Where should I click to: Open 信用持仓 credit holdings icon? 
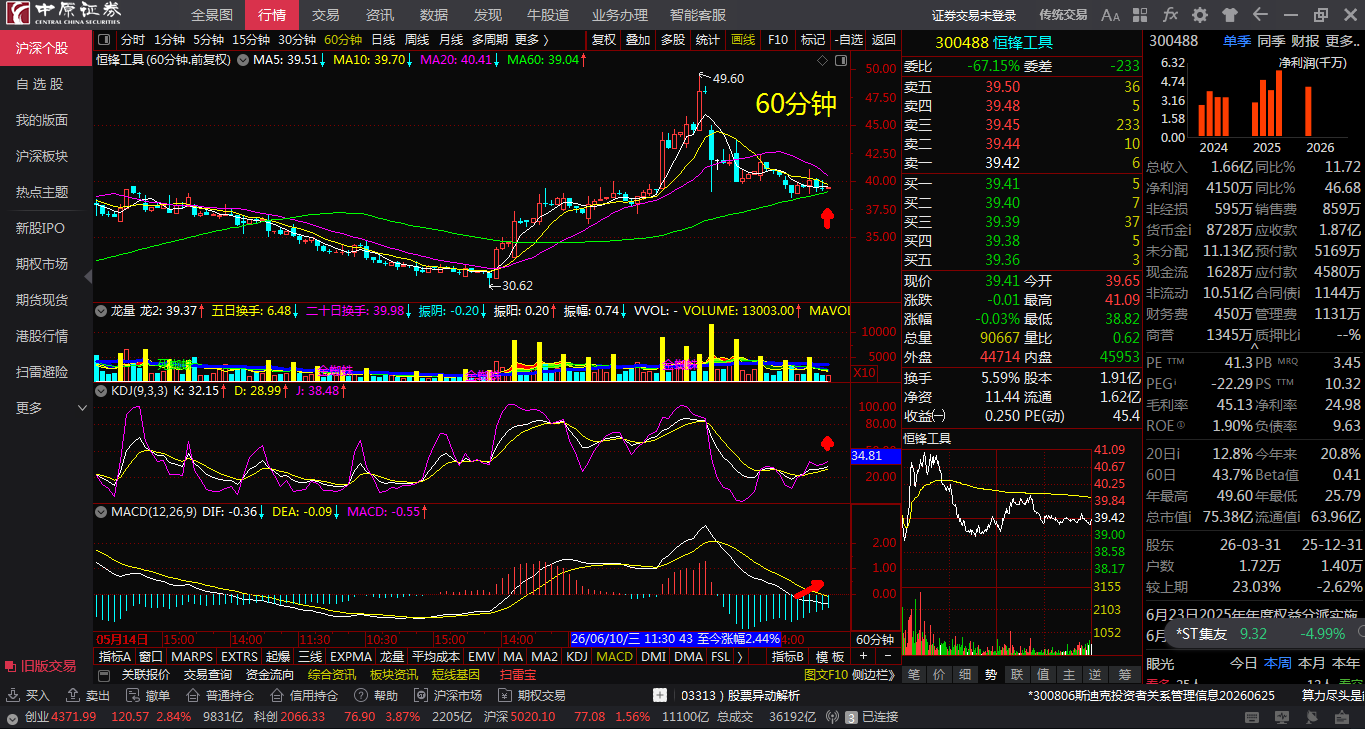[278, 695]
